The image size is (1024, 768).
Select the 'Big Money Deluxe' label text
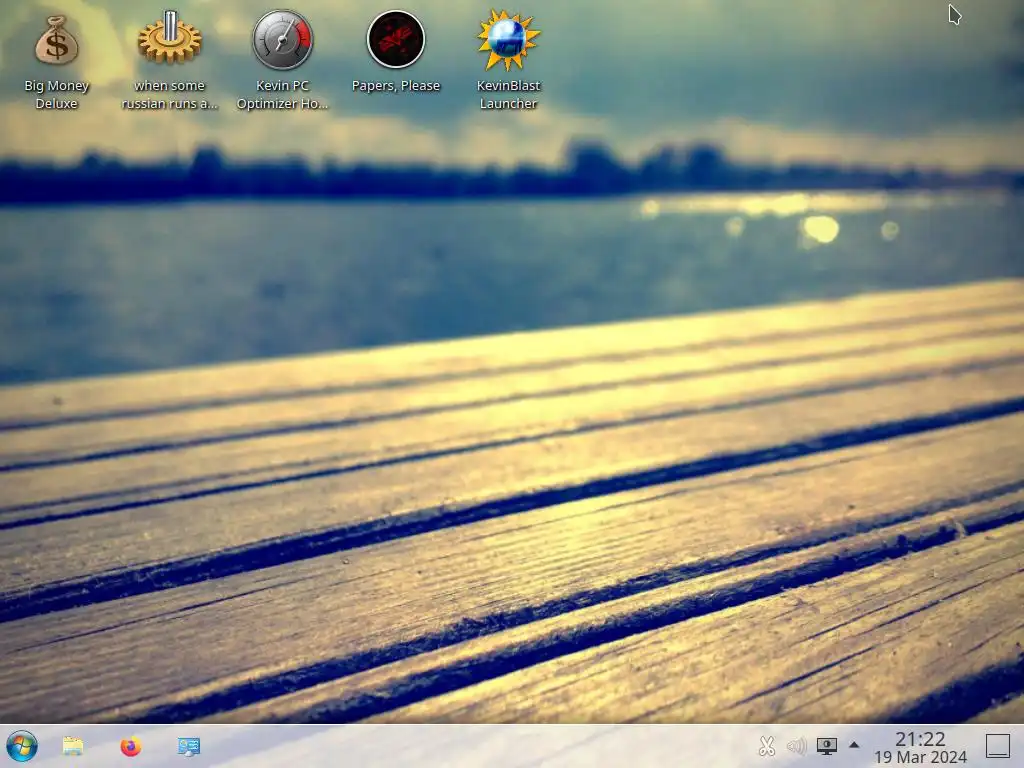(x=57, y=95)
